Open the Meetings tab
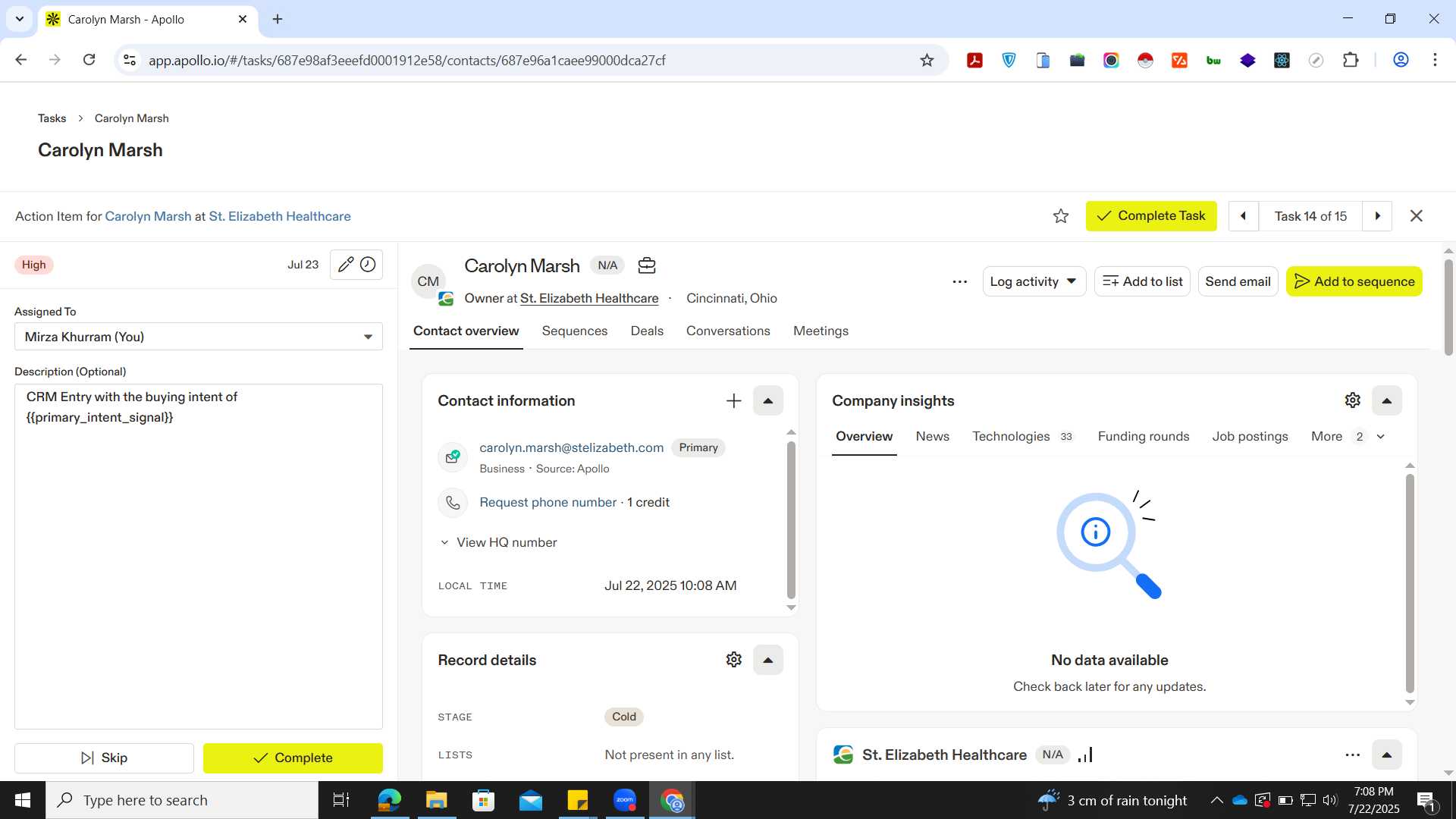Viewport: 1456px width, 819px height. (821, 331)
